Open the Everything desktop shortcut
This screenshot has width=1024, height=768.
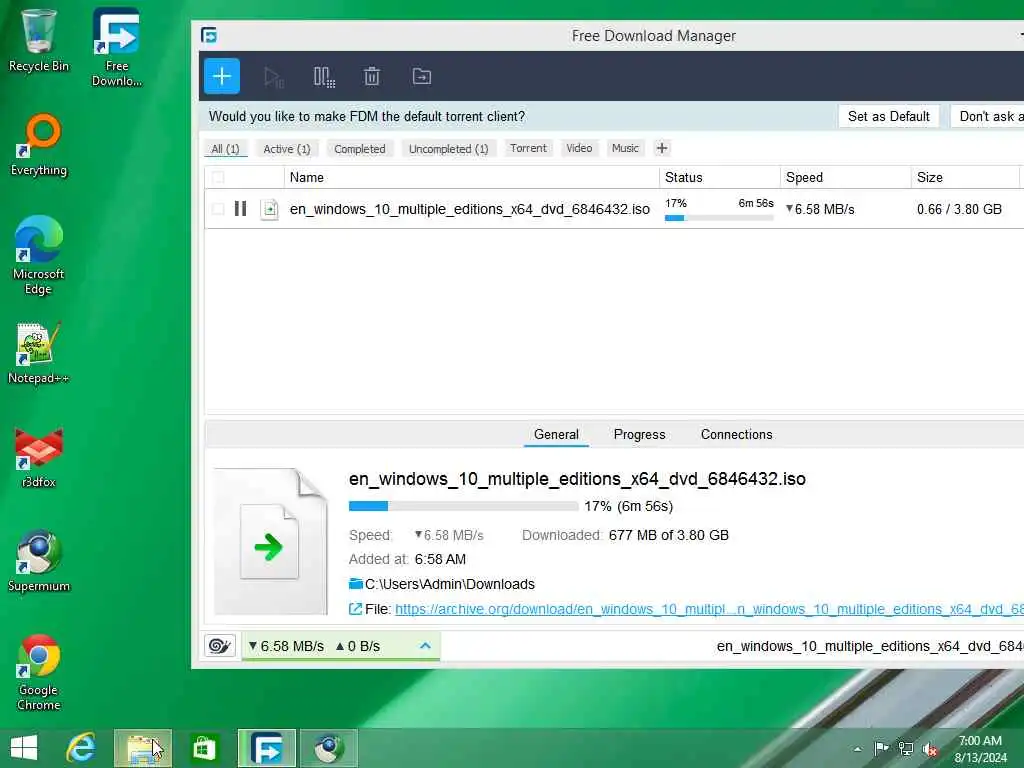click(39, 145)
